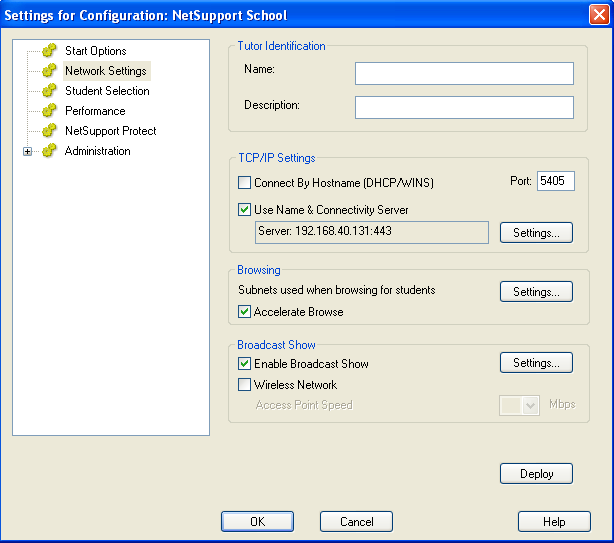Select Student Selection in the tree
Image resolution: width=614 pixels, height=543 pixels.
pyautogui.click(x=107, y=91)
